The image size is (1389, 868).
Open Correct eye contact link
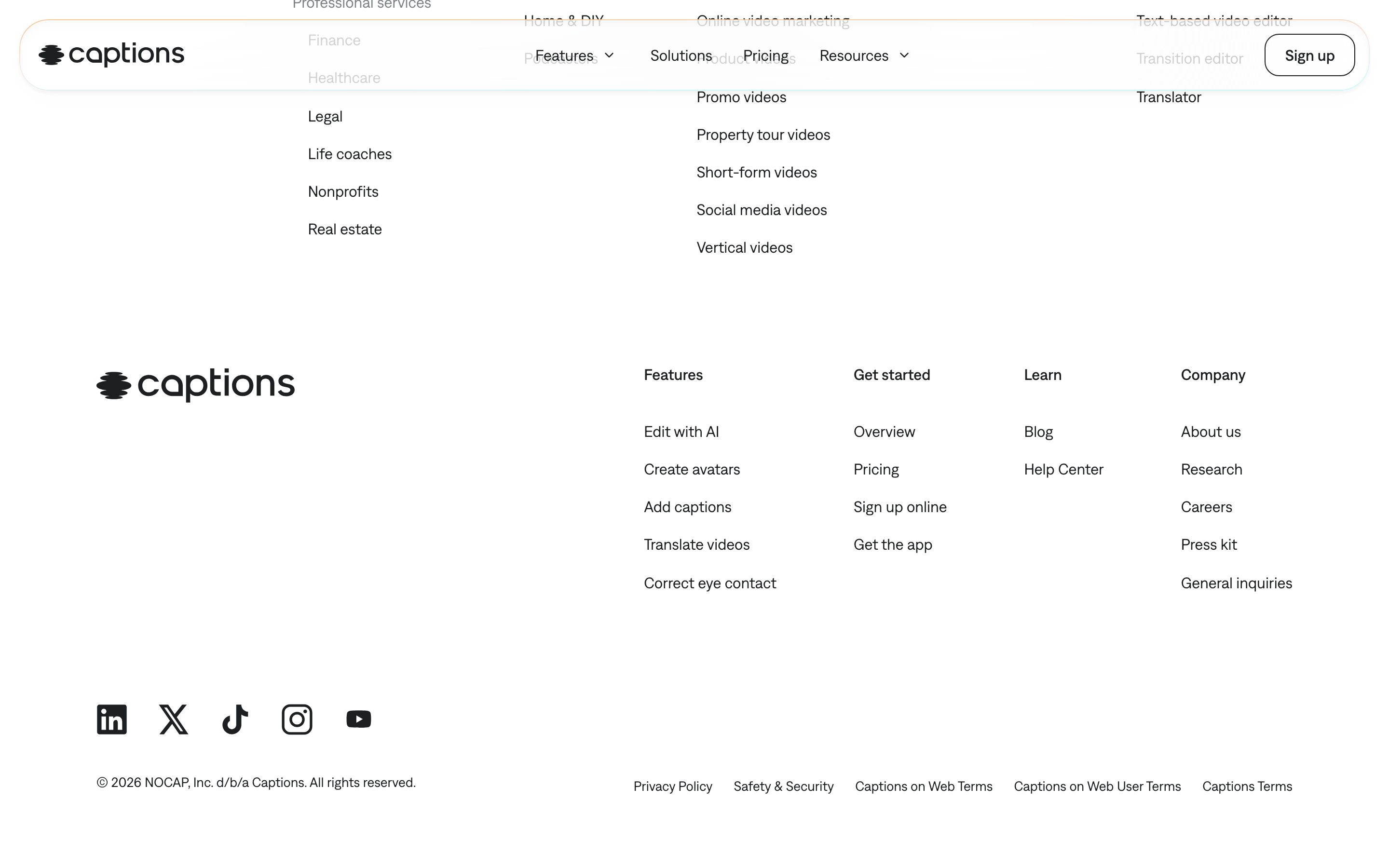coord(709,583)
